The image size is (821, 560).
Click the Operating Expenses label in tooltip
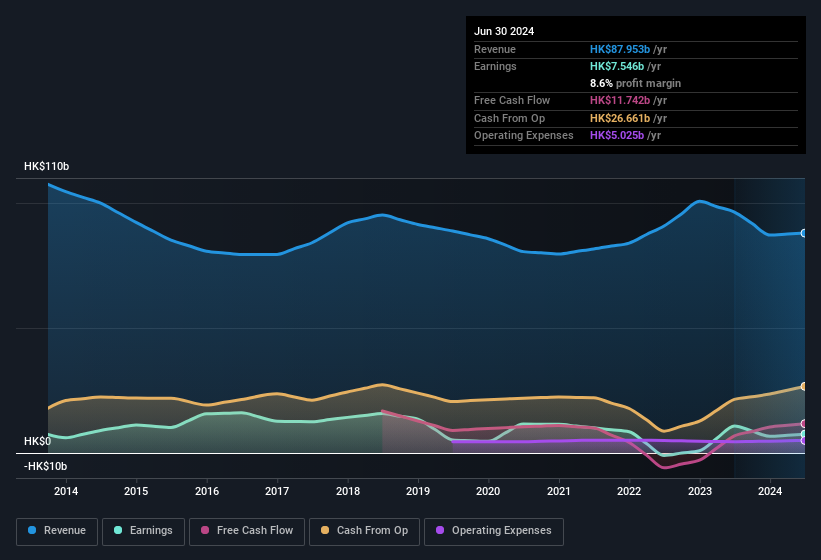click(x=524, y=135)
